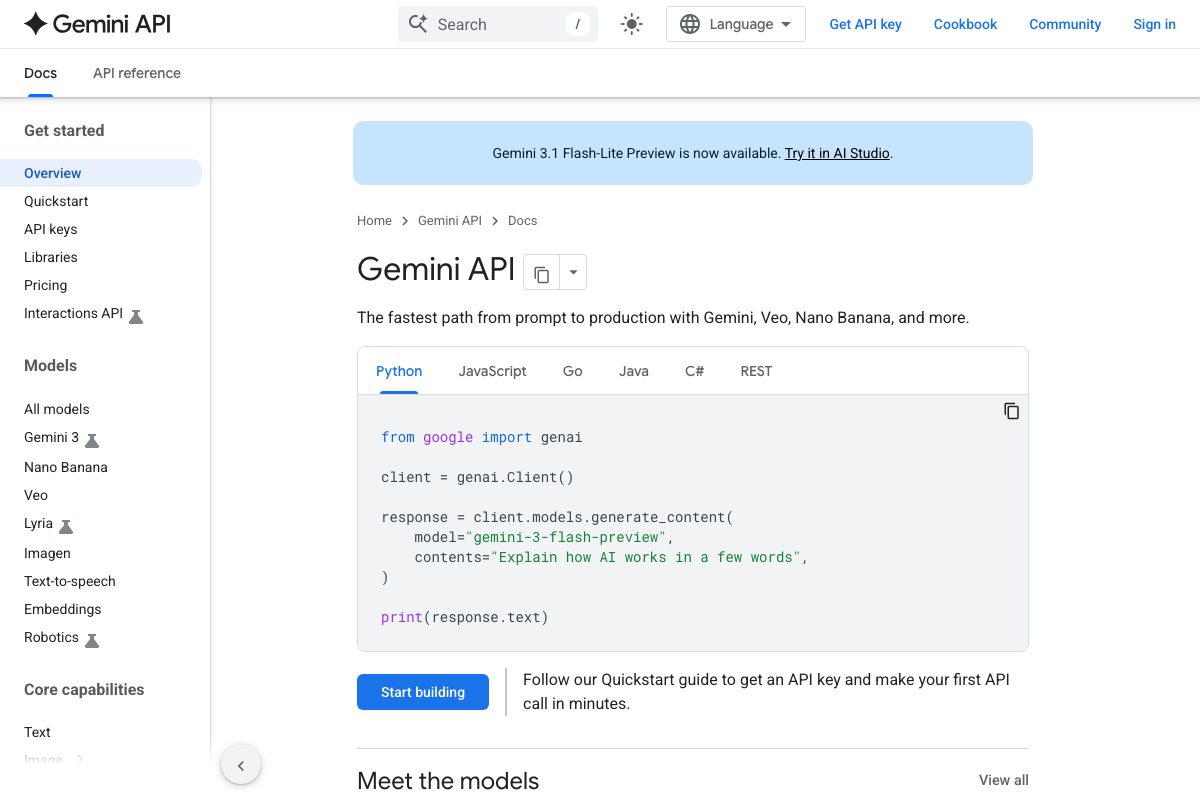This screenshot has width=1200, height=800.
Task: Toggle the light/dark theme sun icon
Action: click(x=631, y=23)
